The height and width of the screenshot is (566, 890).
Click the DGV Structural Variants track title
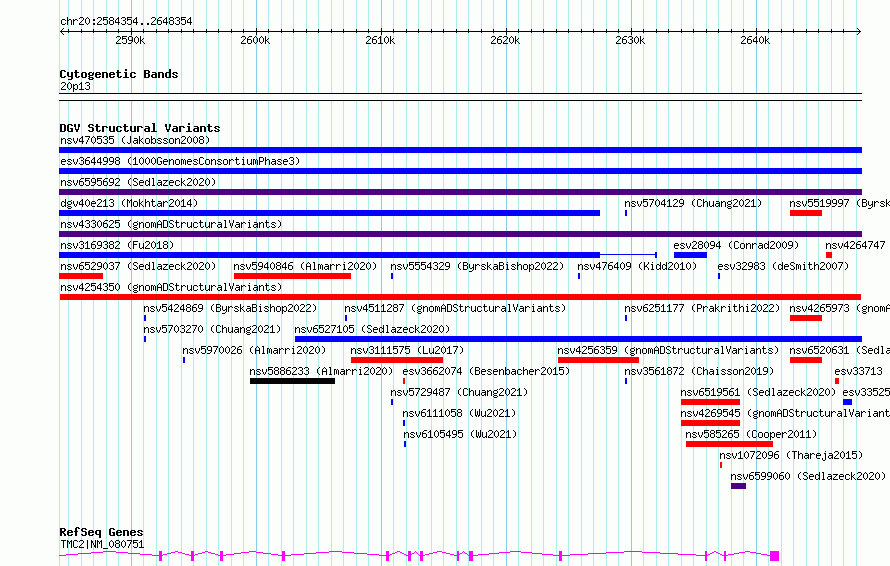click(140, 128)
